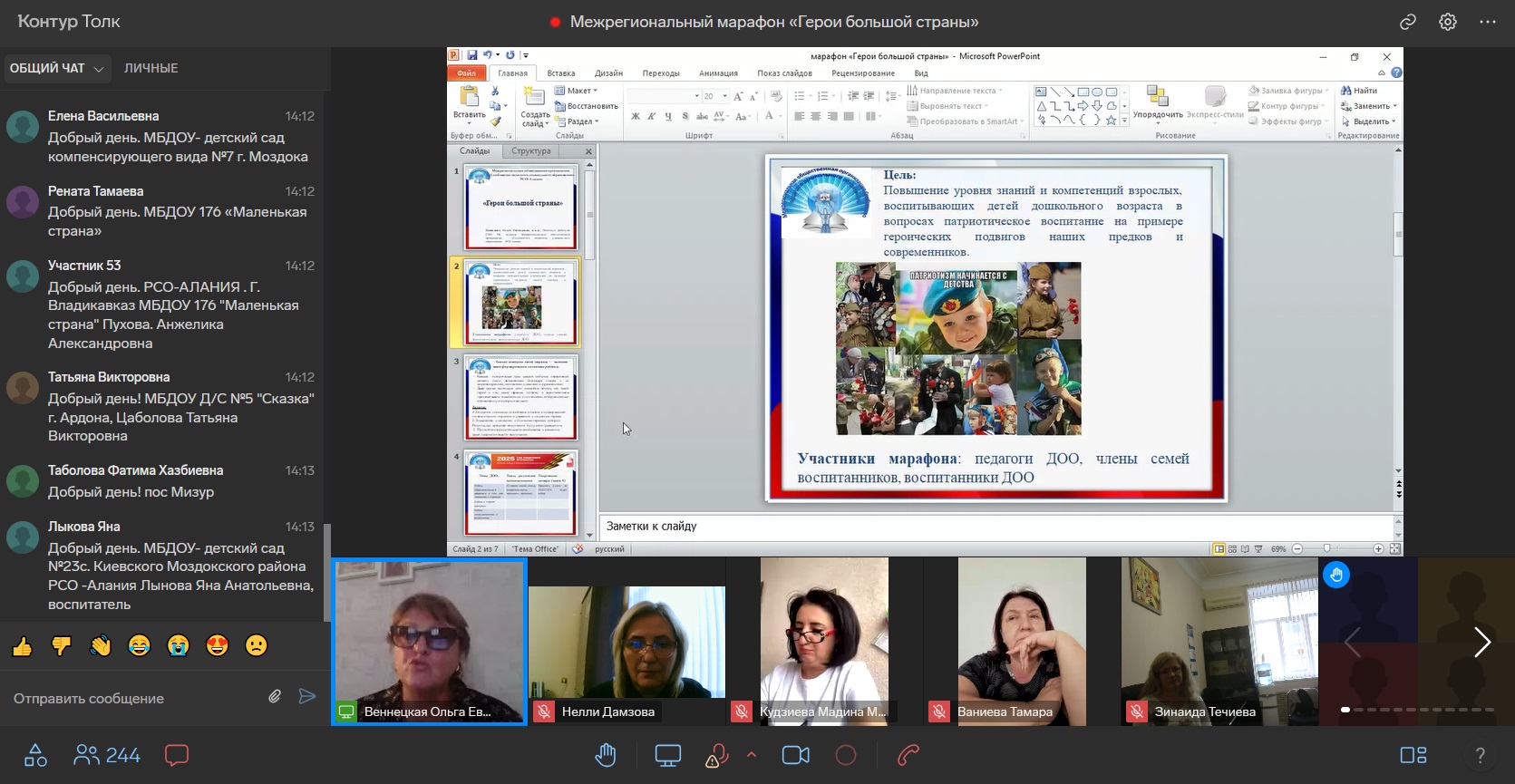This screenshot has height=784, width=1515.
Task: Select Ваниева Тамара video tile
Action: tap(1022, 642)
